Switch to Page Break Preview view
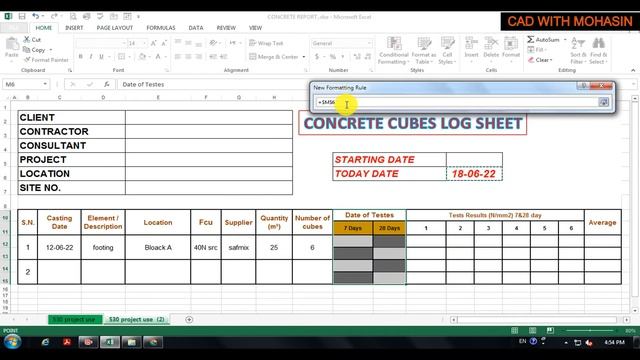Viewport: 640px width, 360px height. coord(550,330)
